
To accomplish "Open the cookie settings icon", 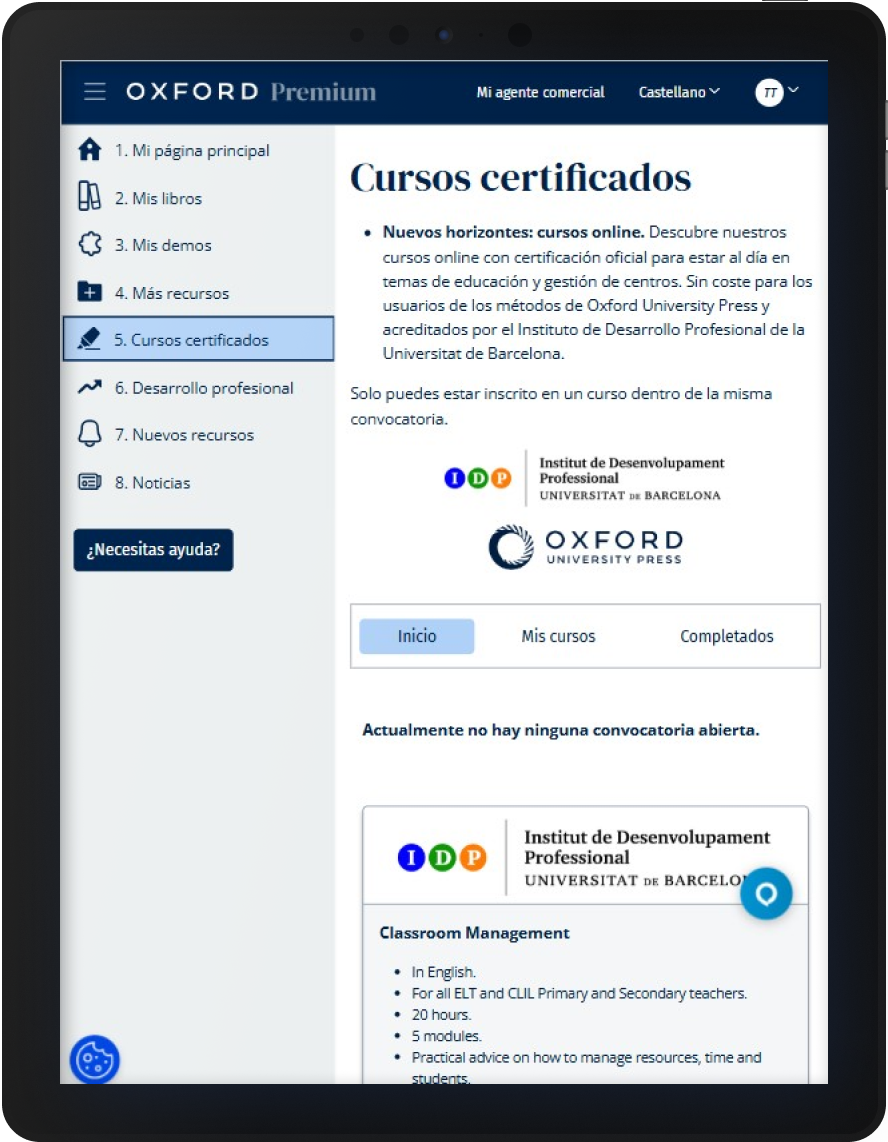I will click(x=95, y=1060).
